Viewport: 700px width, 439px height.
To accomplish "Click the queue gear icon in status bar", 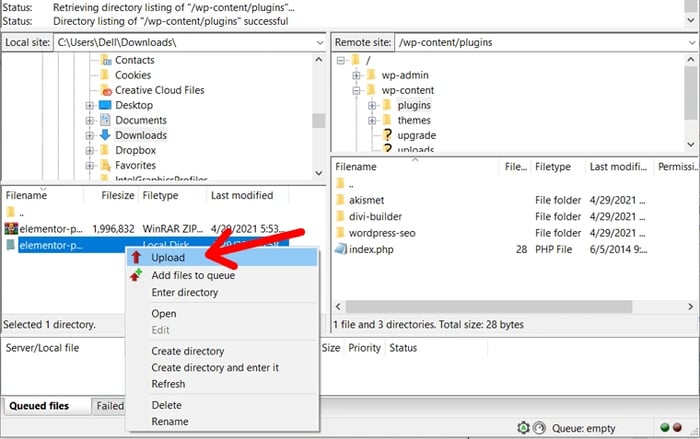I will pos(522,428).
